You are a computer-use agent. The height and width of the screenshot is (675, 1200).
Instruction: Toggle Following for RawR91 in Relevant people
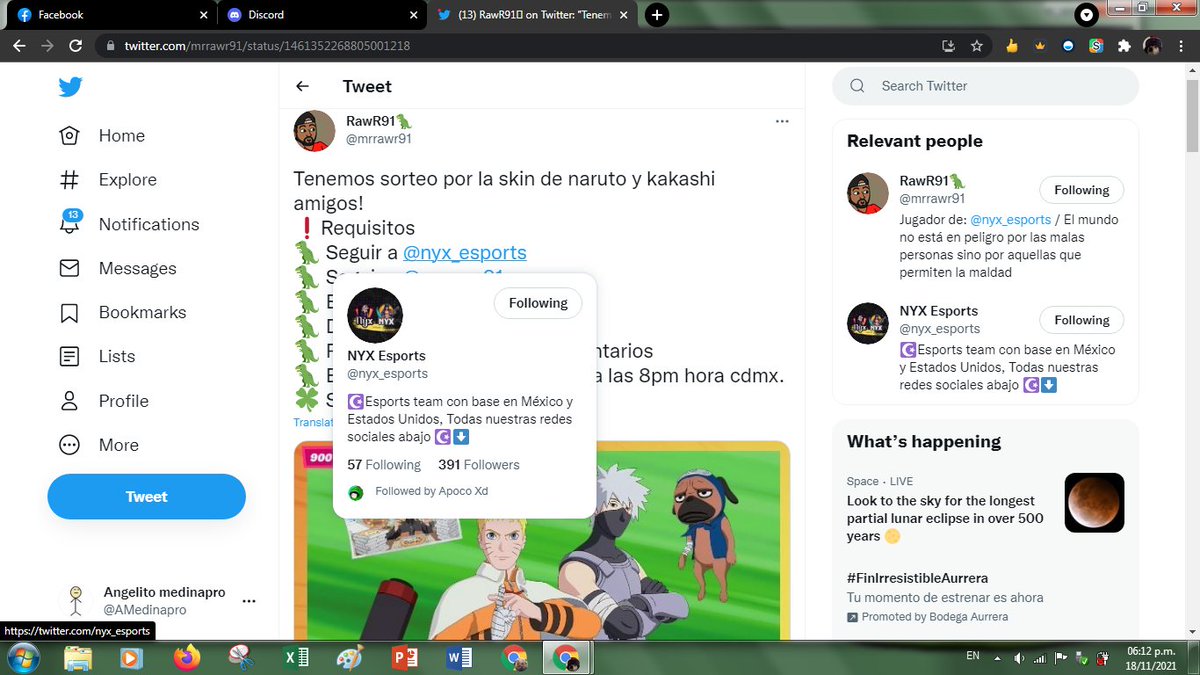click(1081, 190)
